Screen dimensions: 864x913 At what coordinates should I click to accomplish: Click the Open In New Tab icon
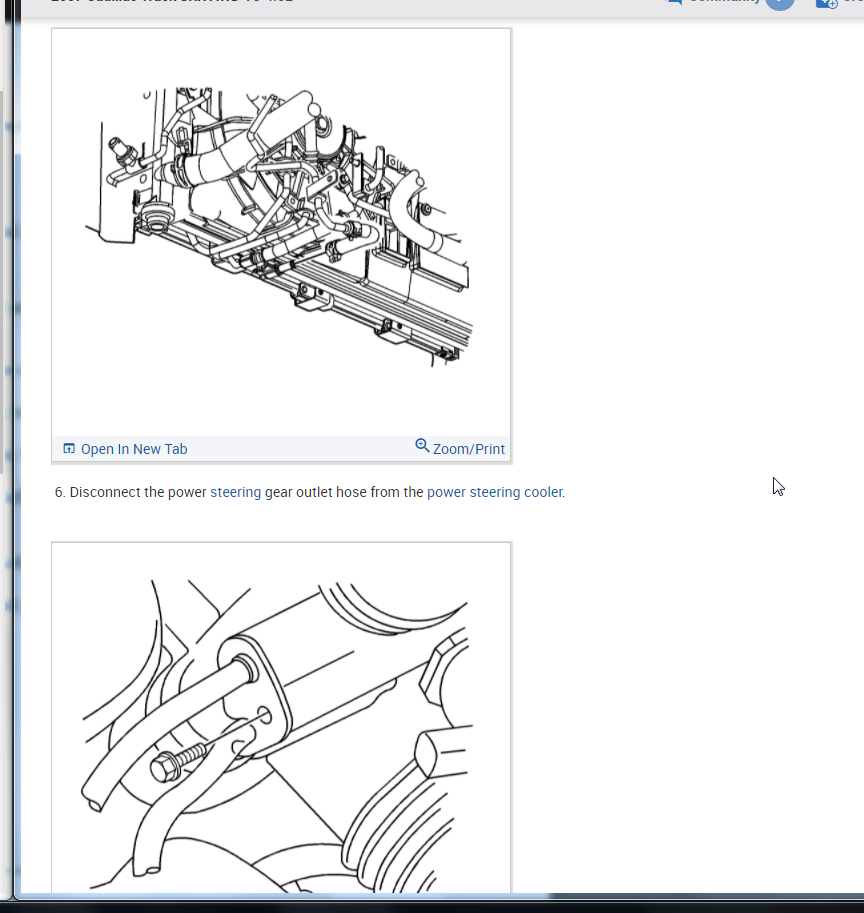(x=69, y=448)
